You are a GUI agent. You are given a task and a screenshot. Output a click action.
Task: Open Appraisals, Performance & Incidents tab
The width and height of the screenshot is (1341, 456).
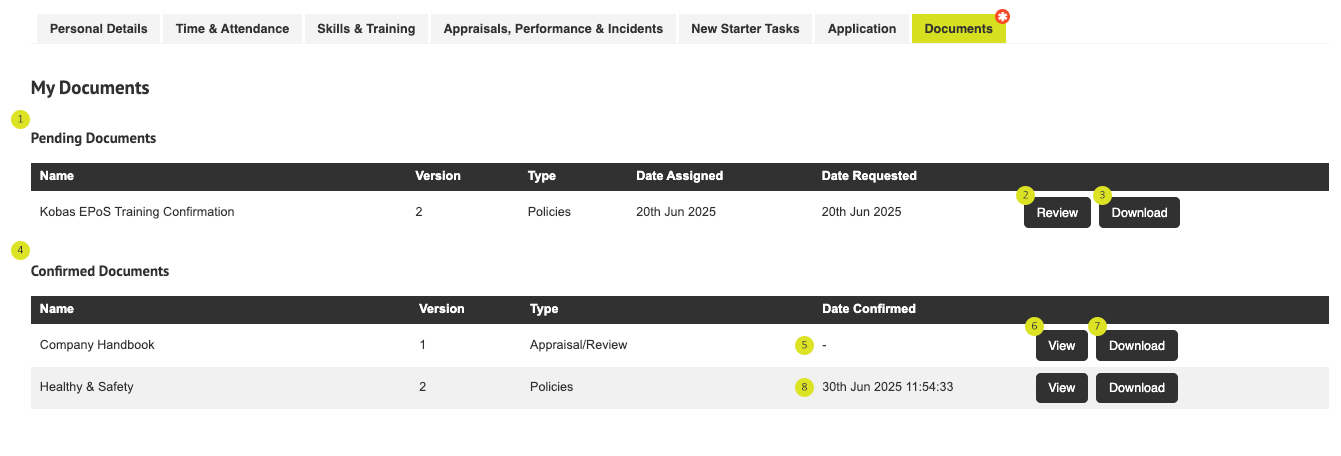click(x=553, y=28)
